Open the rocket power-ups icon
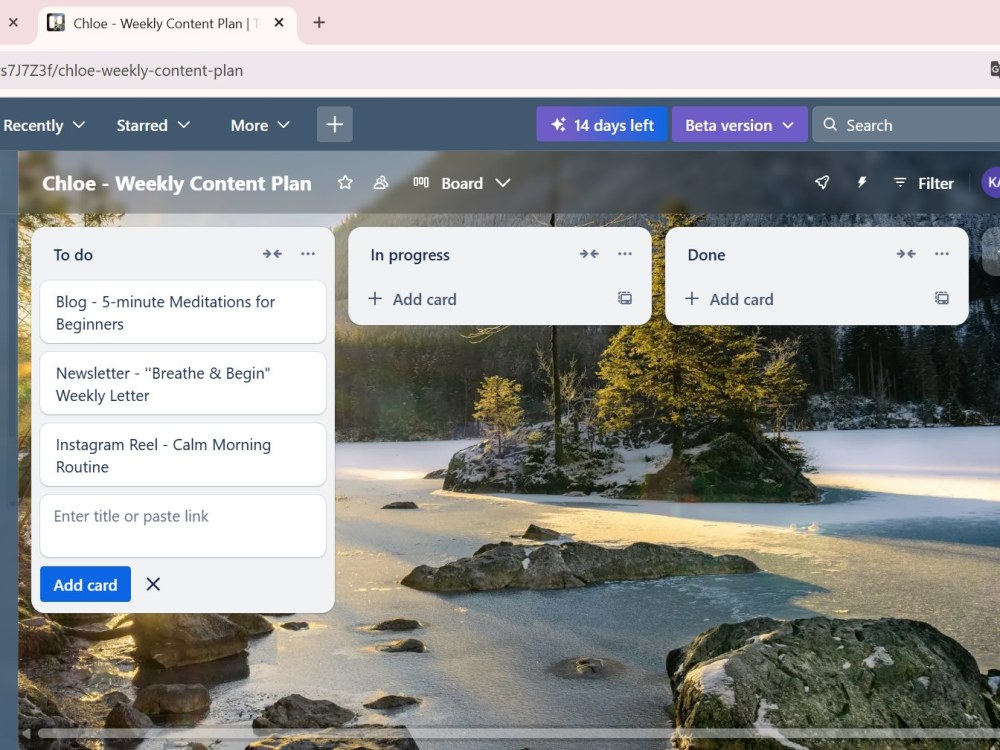 (822, 183)
